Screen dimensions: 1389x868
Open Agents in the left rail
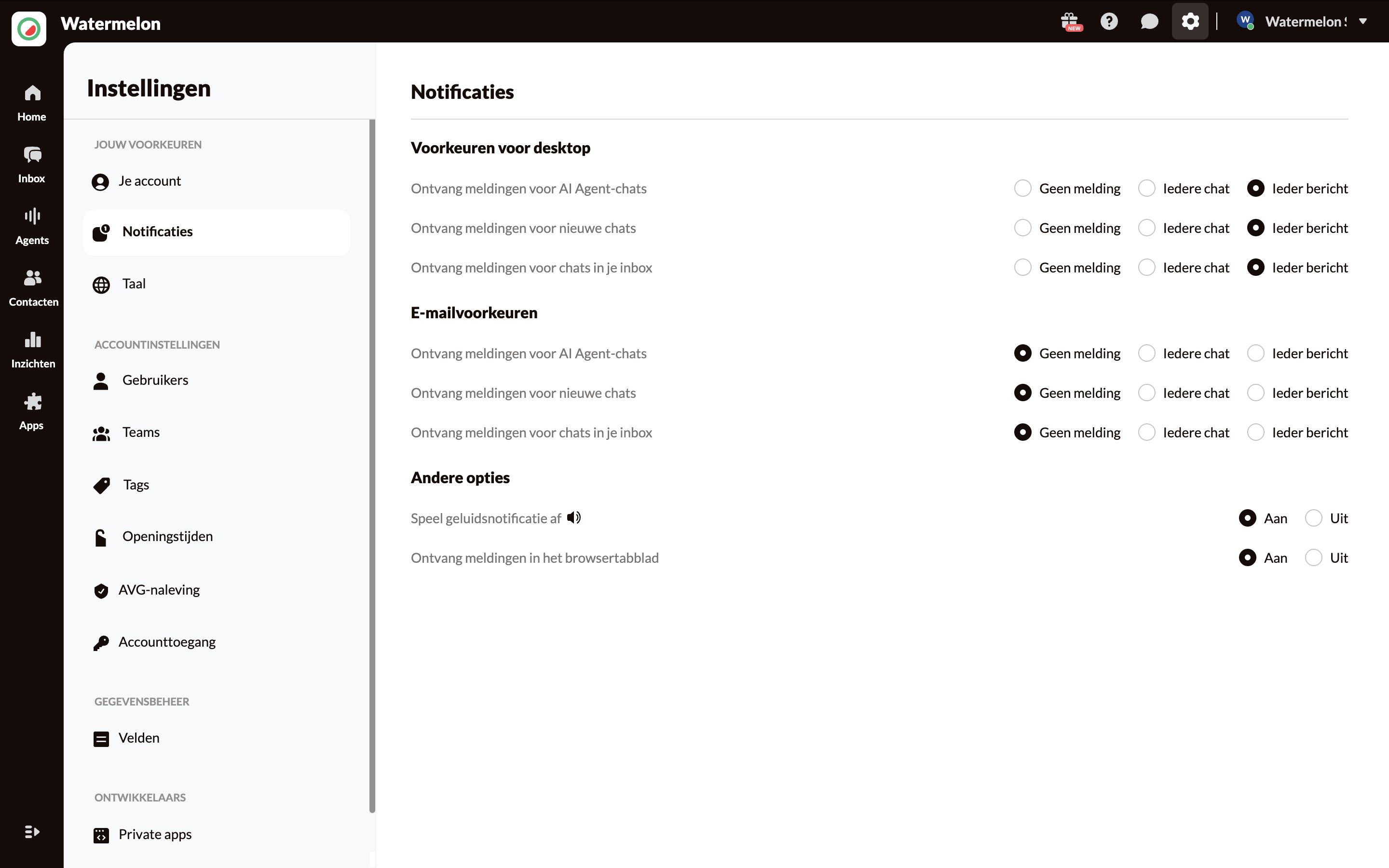[32, 227]
